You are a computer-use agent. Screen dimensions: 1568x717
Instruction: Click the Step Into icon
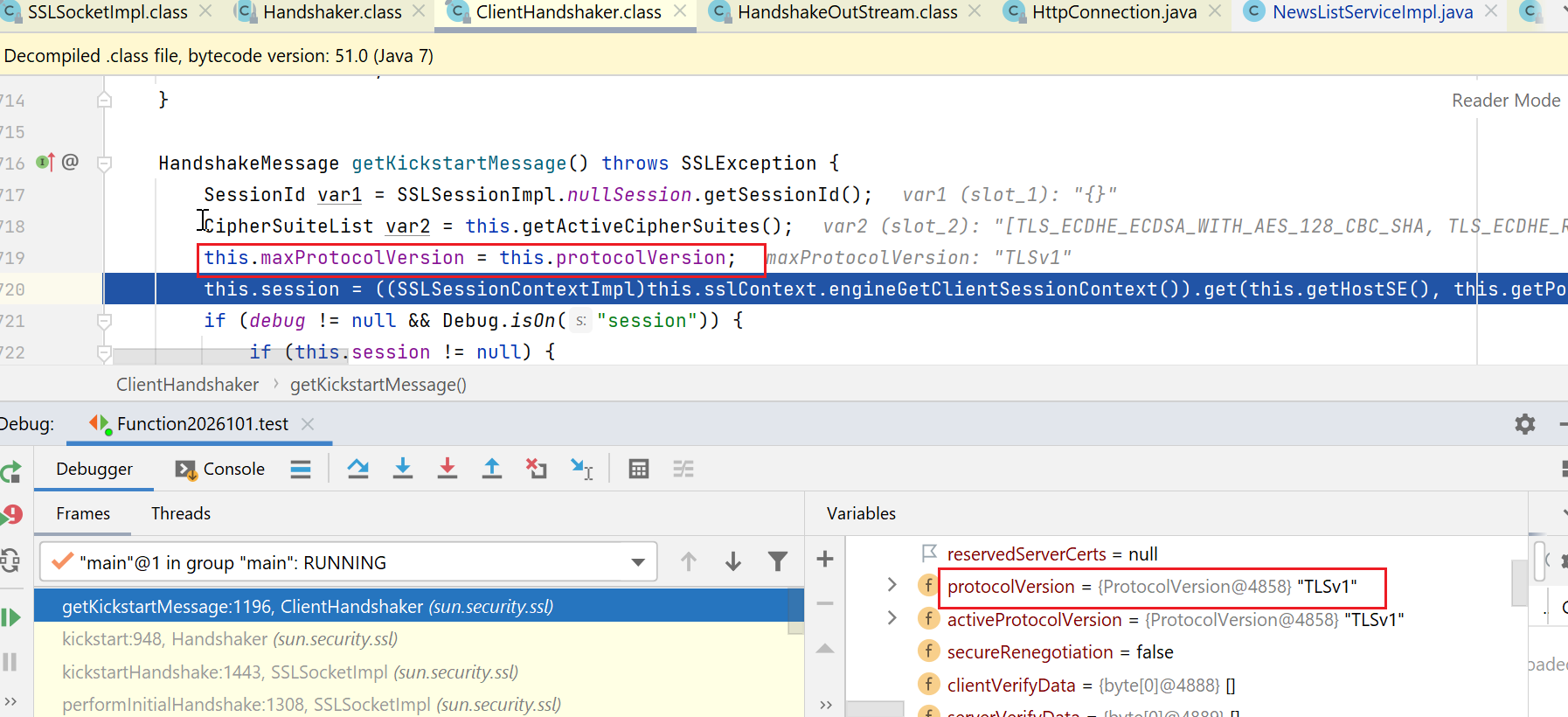403,470
